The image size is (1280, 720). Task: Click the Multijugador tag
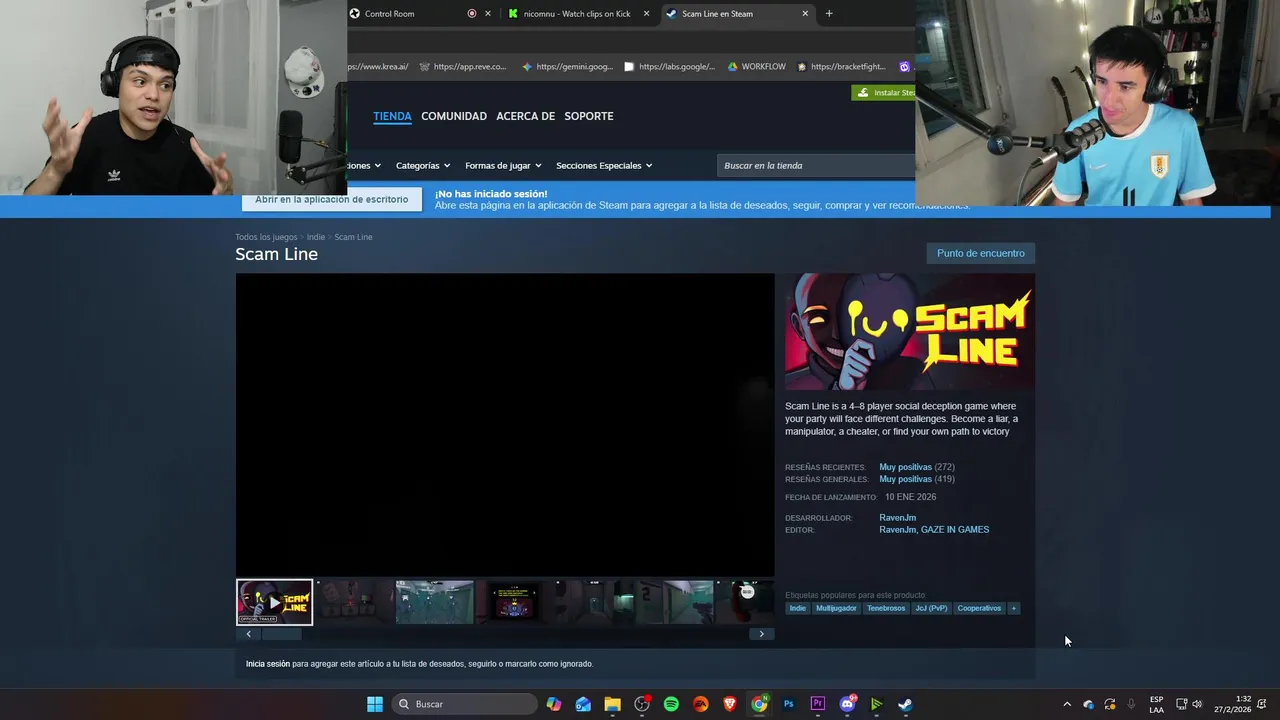pos(836,608)
